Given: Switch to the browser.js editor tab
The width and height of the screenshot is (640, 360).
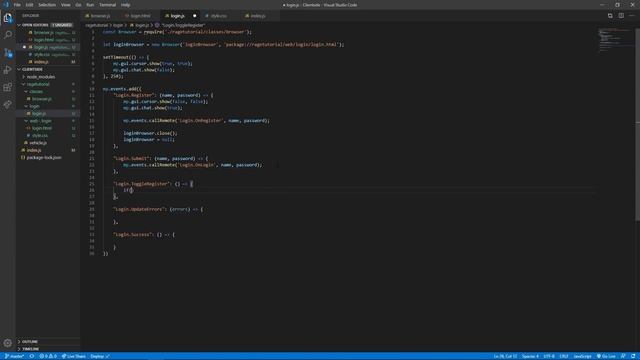Looking at the screenshot, I should [100, 16].
